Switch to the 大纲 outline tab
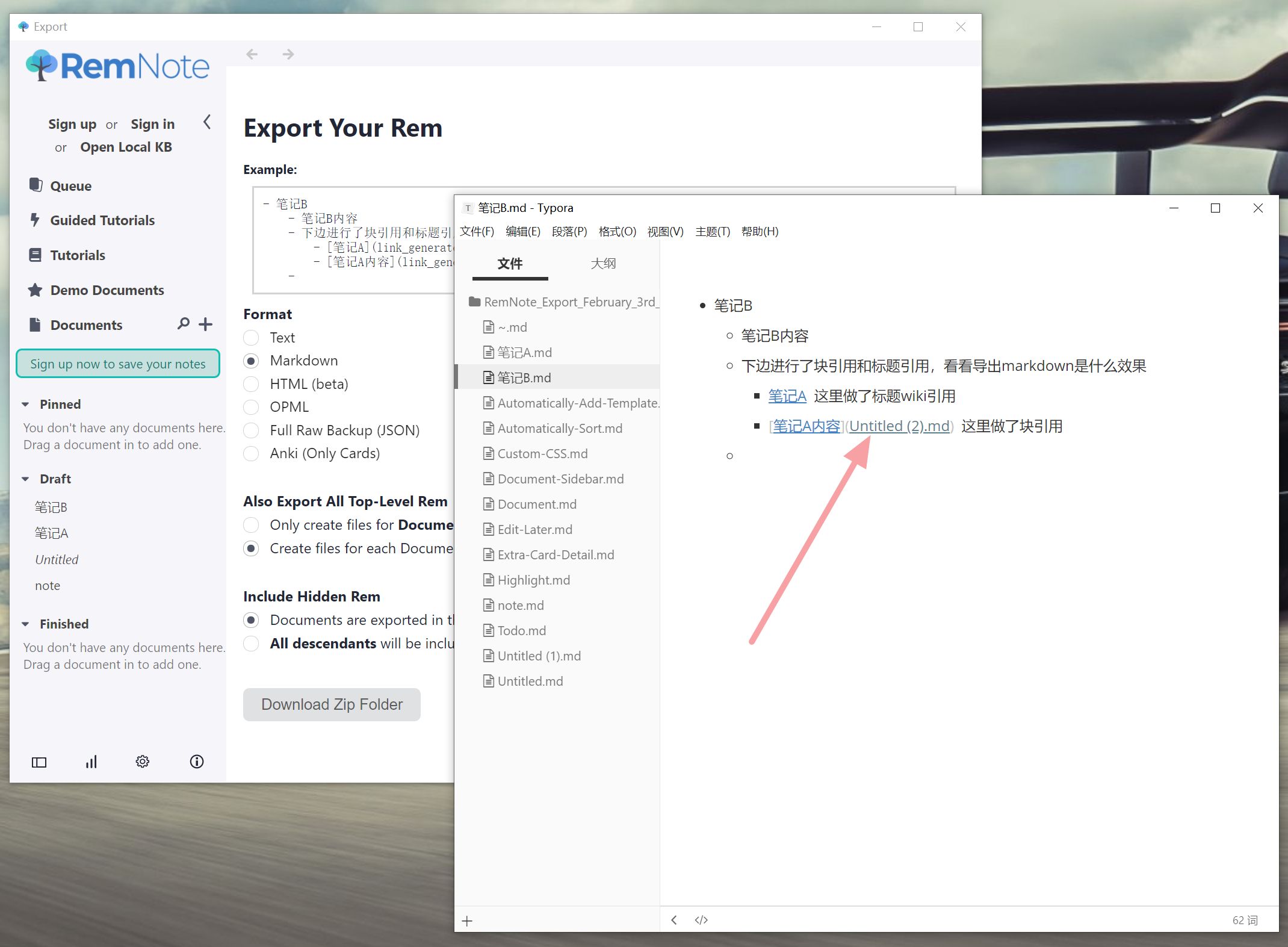 (603, 264)
